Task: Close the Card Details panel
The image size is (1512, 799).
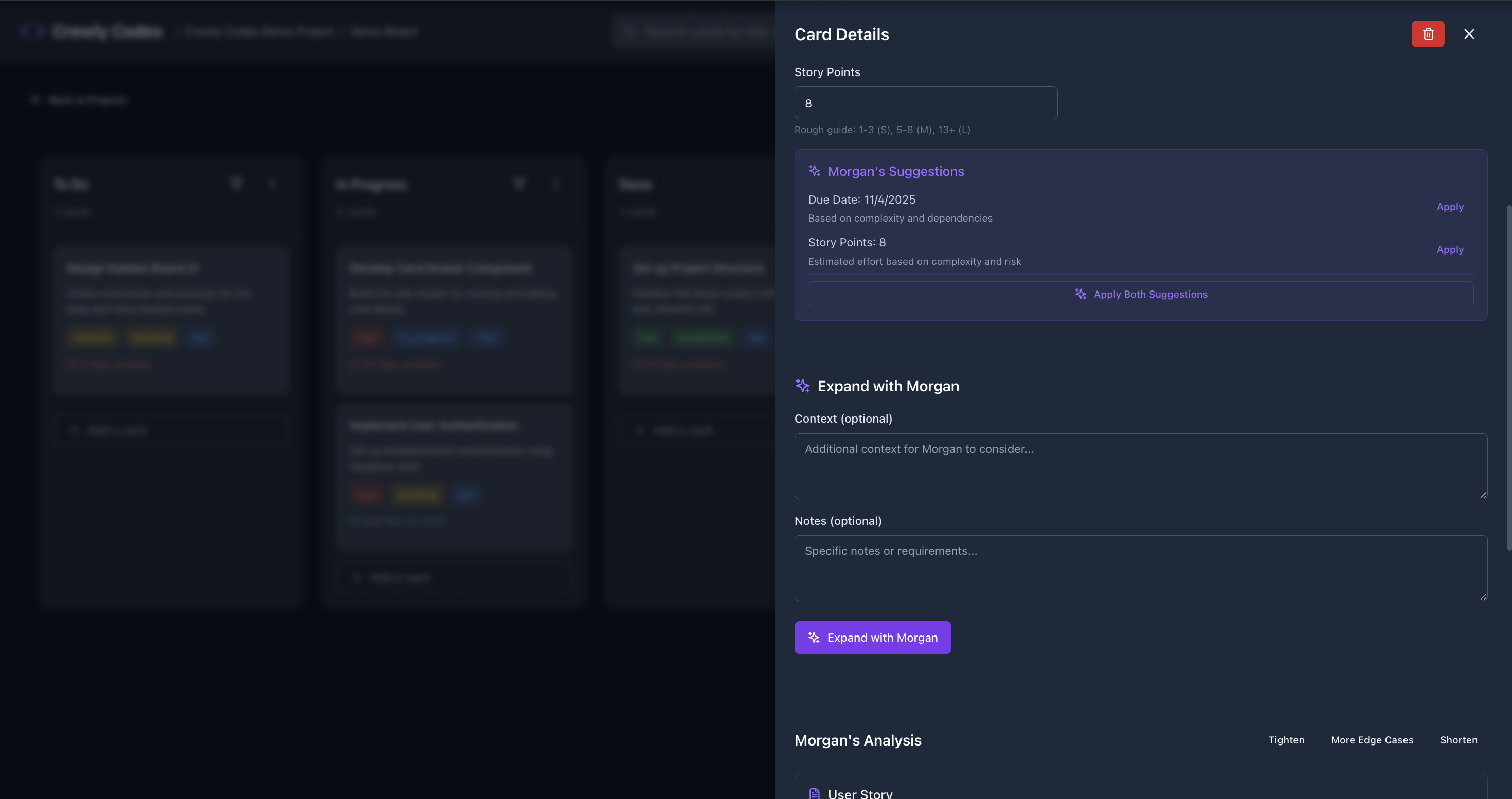Action: (1469, 34)
